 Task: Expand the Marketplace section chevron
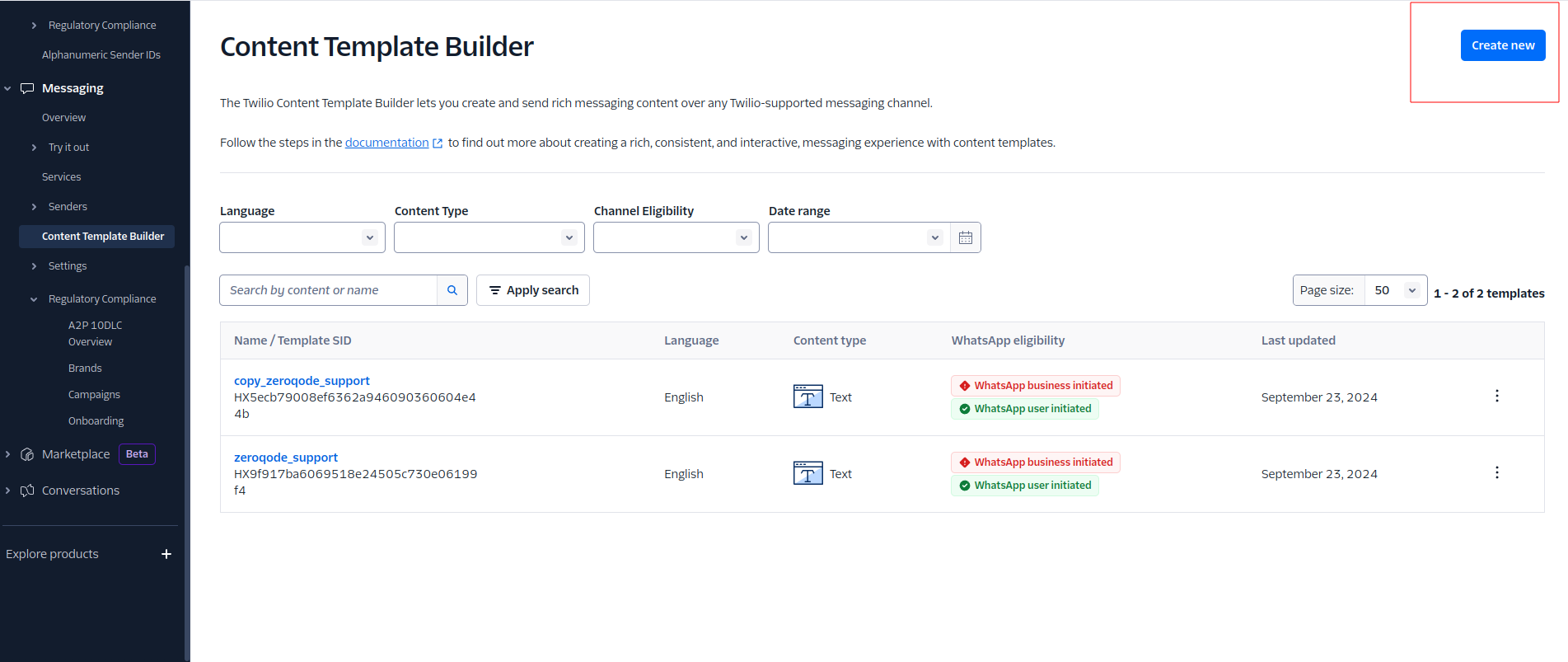(x=8, y=454)
